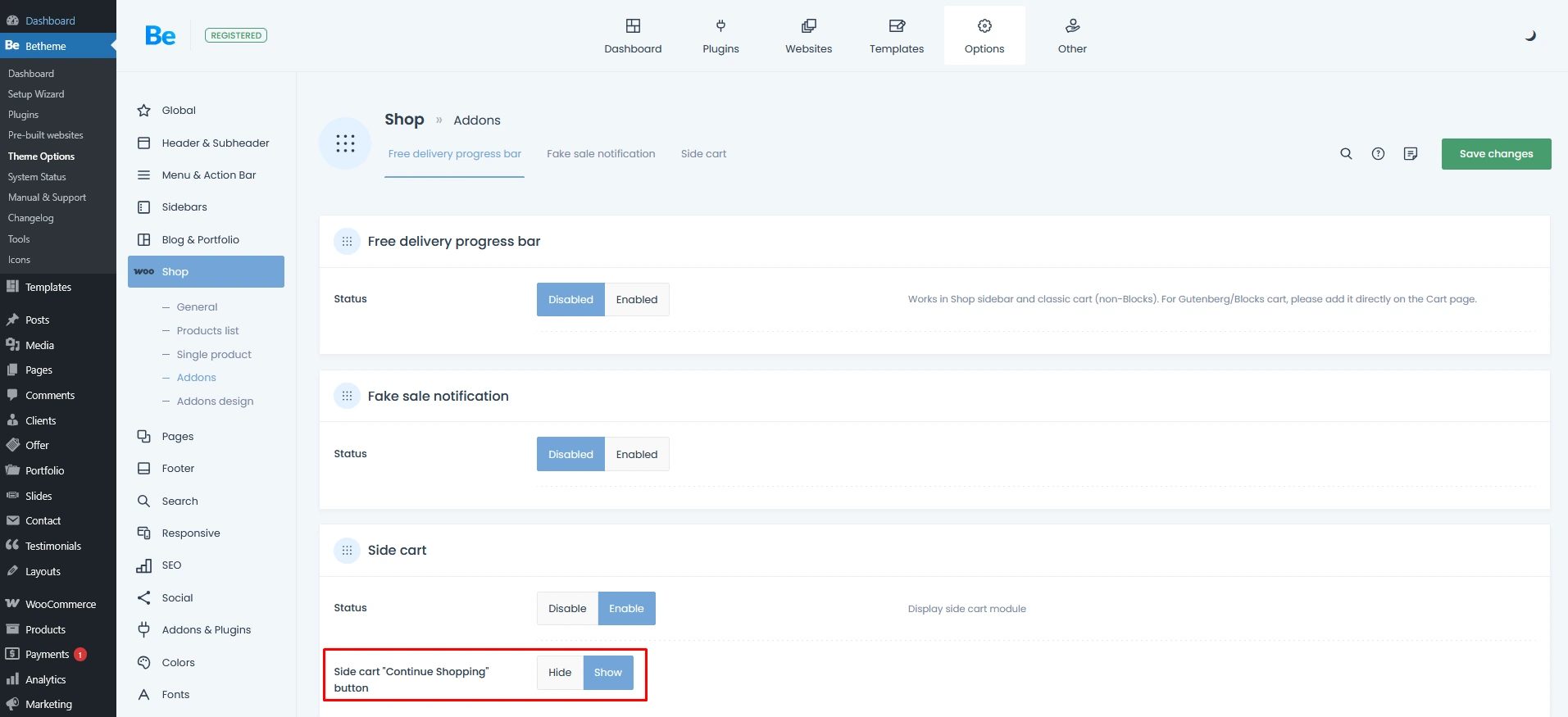Click the search magnifier icon near Save changes
Screen dimensions: 1568x717
click(1346, 154)
